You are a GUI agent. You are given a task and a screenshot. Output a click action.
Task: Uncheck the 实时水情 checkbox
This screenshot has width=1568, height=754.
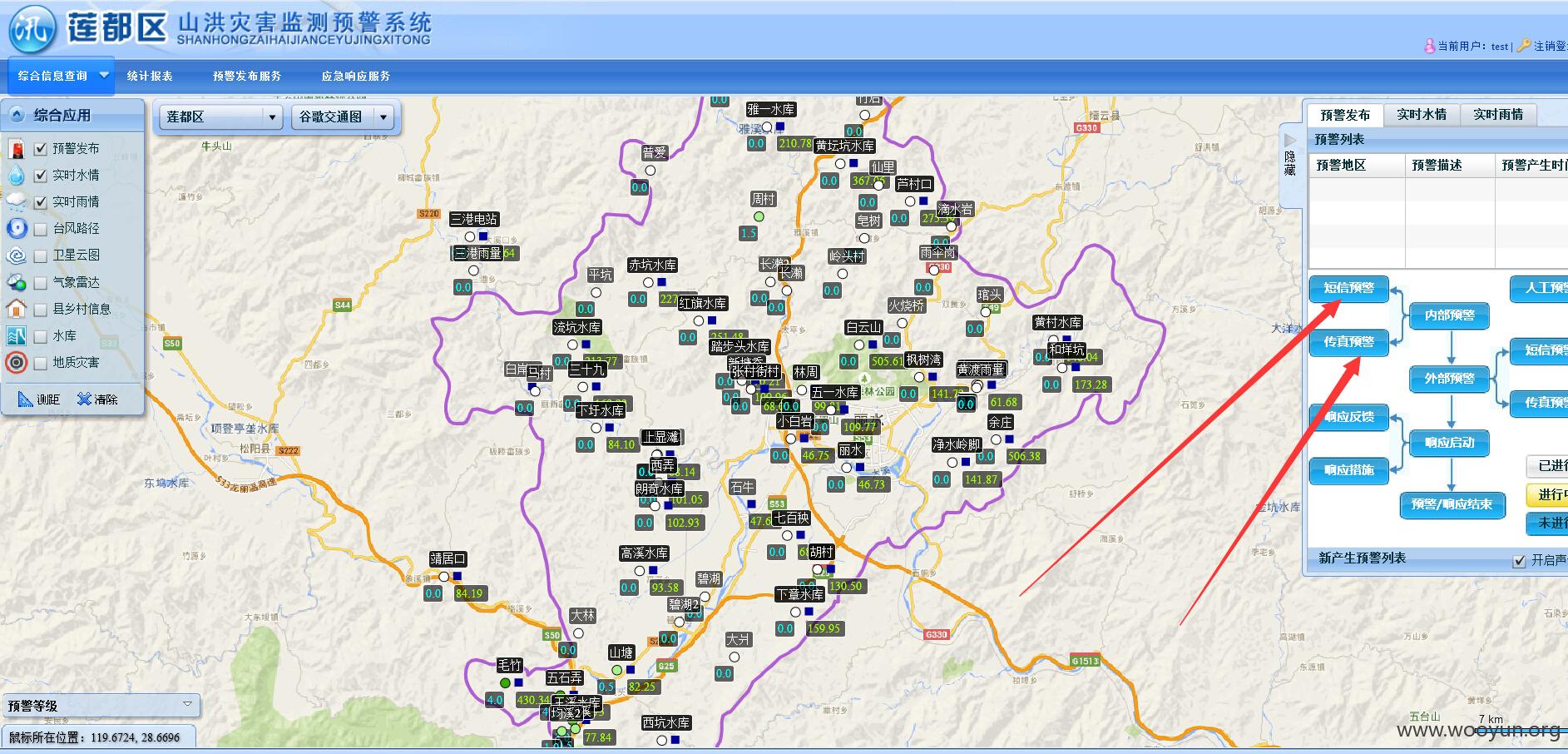point(40,176)
